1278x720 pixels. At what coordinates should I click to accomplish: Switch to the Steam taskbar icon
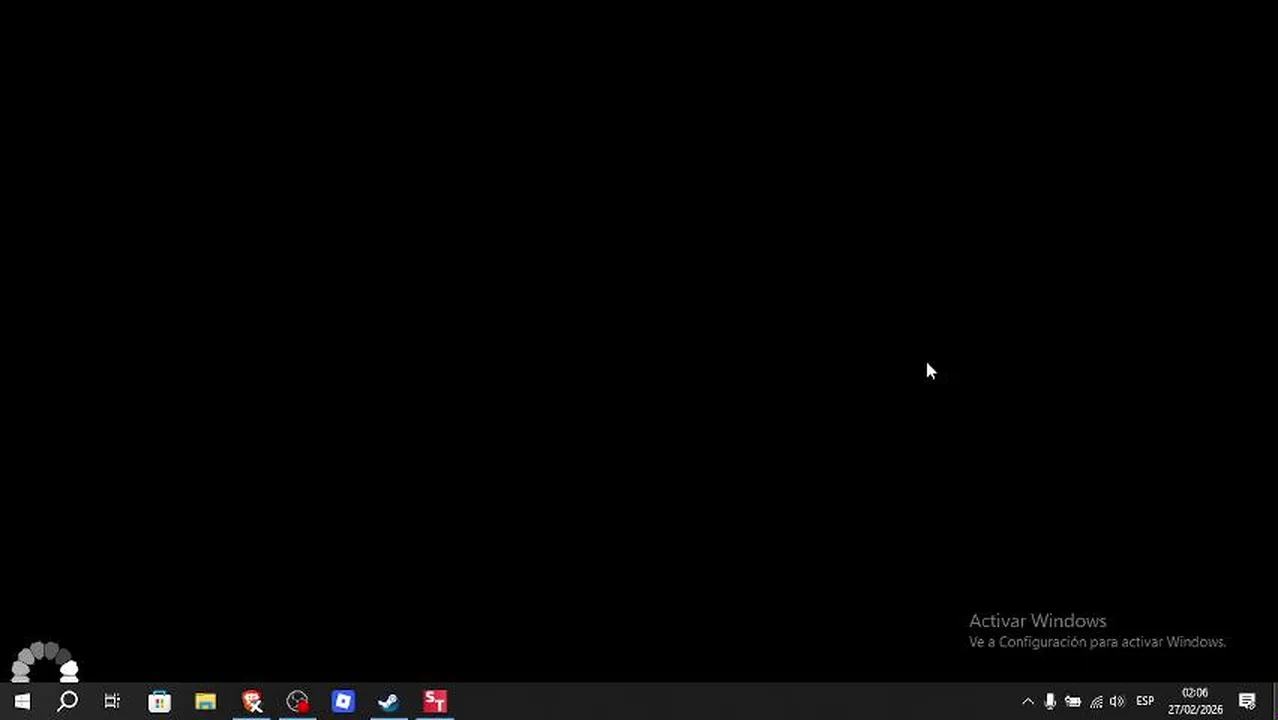coord(389,702)
